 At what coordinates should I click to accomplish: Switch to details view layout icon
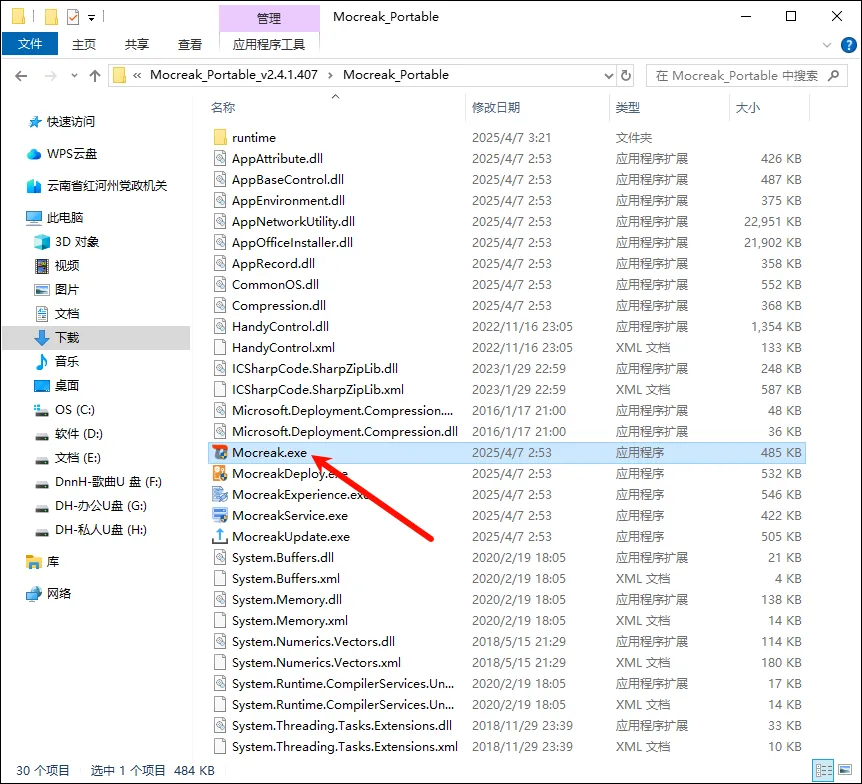tap(823, 770)
